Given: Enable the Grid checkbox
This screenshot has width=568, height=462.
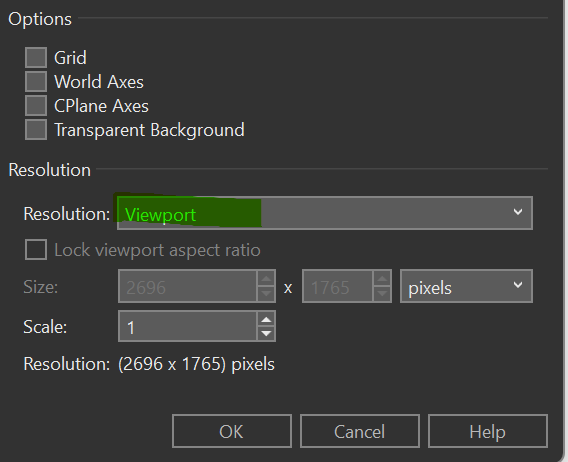Looking at the screenshot, I should [36, 57].
